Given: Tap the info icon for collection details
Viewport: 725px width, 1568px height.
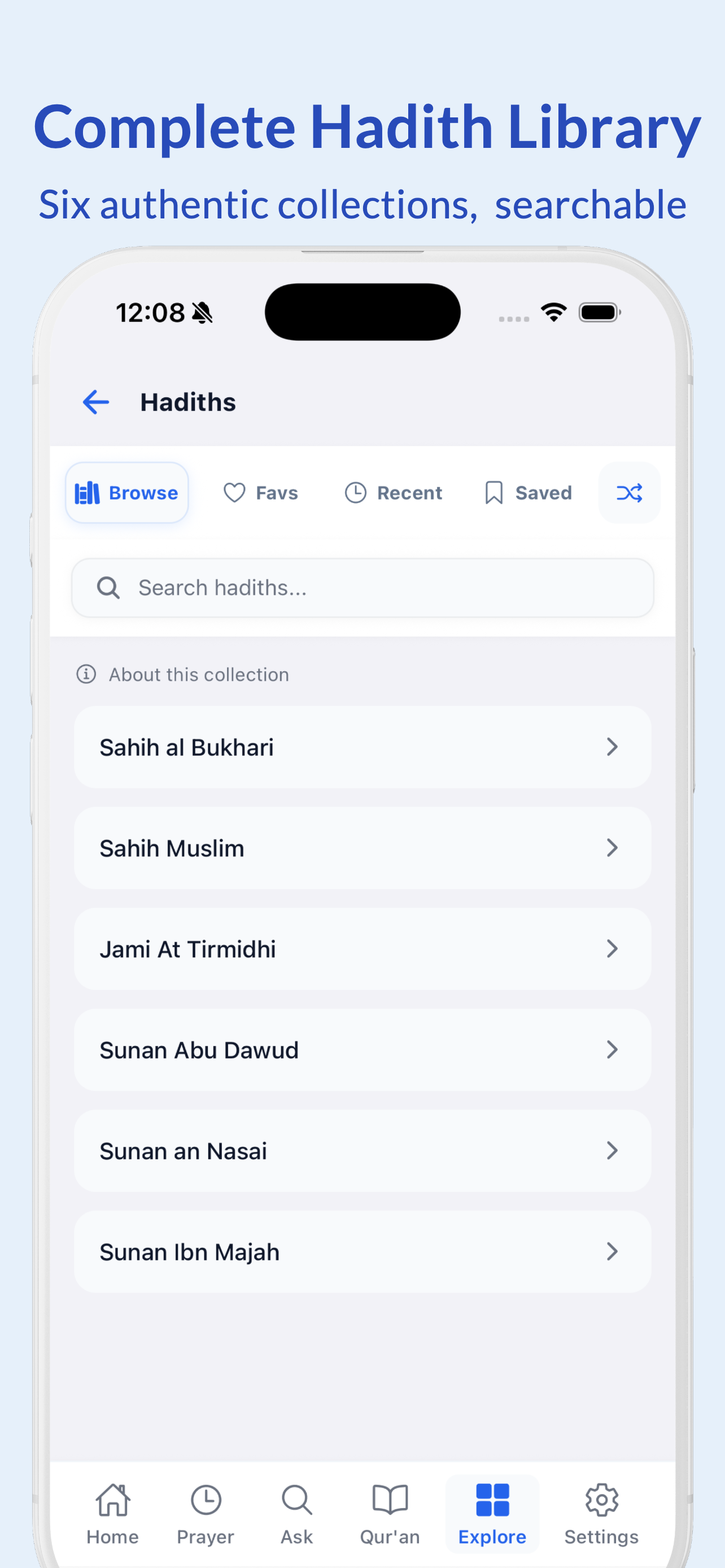Looking at the screenshot, I should [86, 674].
